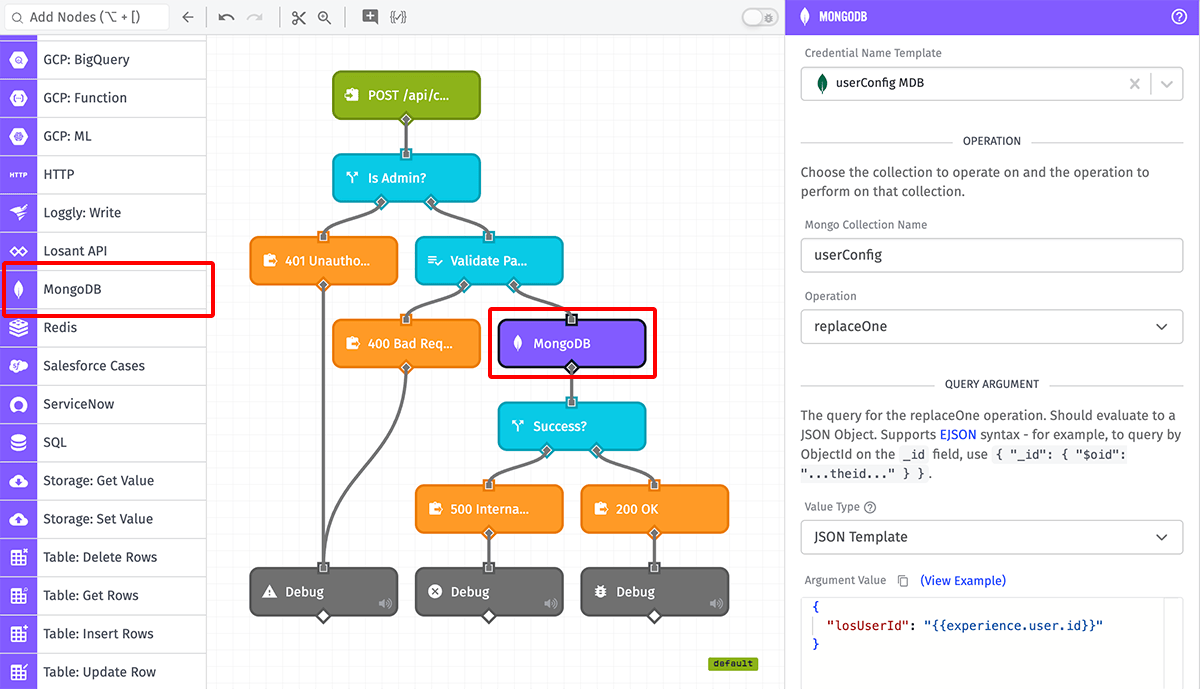
Task: Click the Mongo Collection Name input field
Action: [992, 255]
